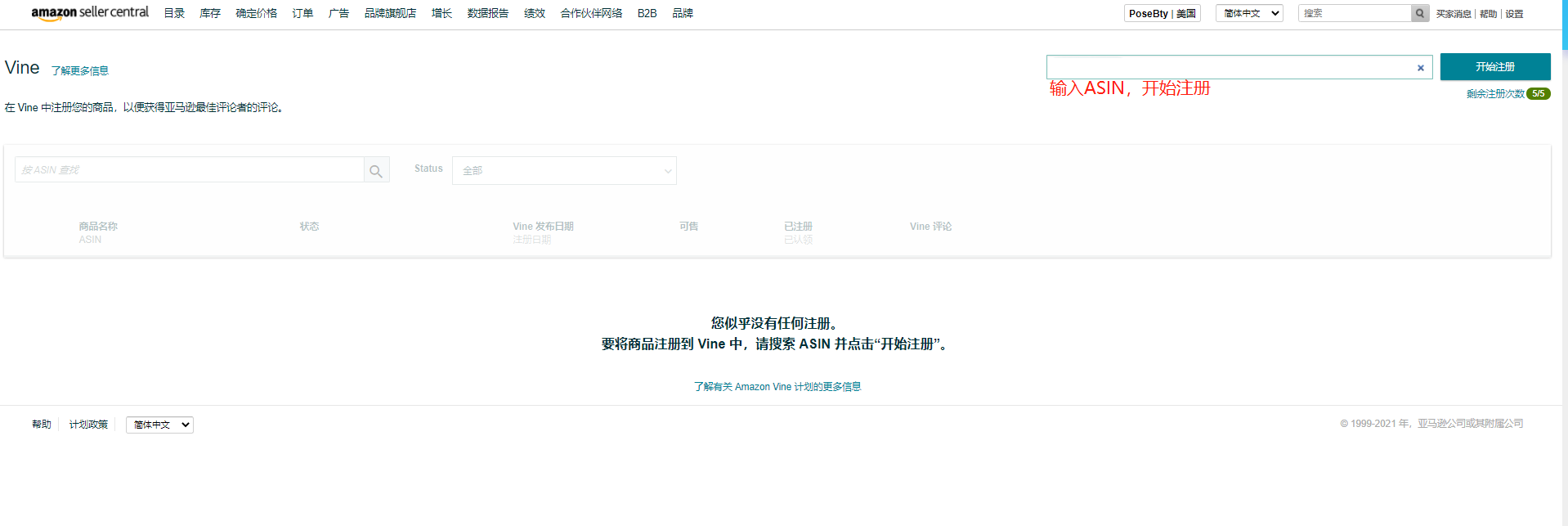
Task: Click the magnifier icon in the top search
Action: click(1420, 13)
